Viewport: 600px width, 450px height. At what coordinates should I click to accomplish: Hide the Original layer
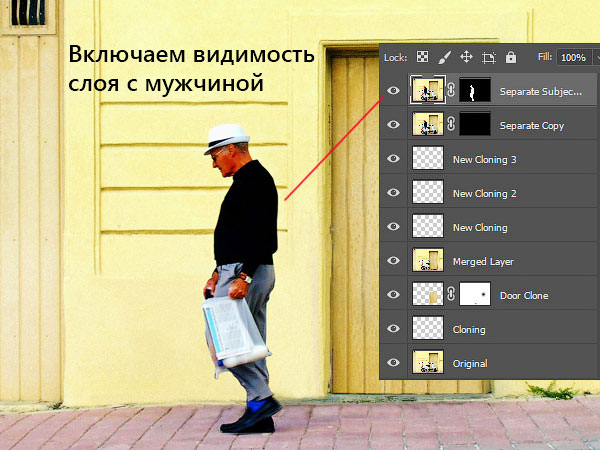393,363
